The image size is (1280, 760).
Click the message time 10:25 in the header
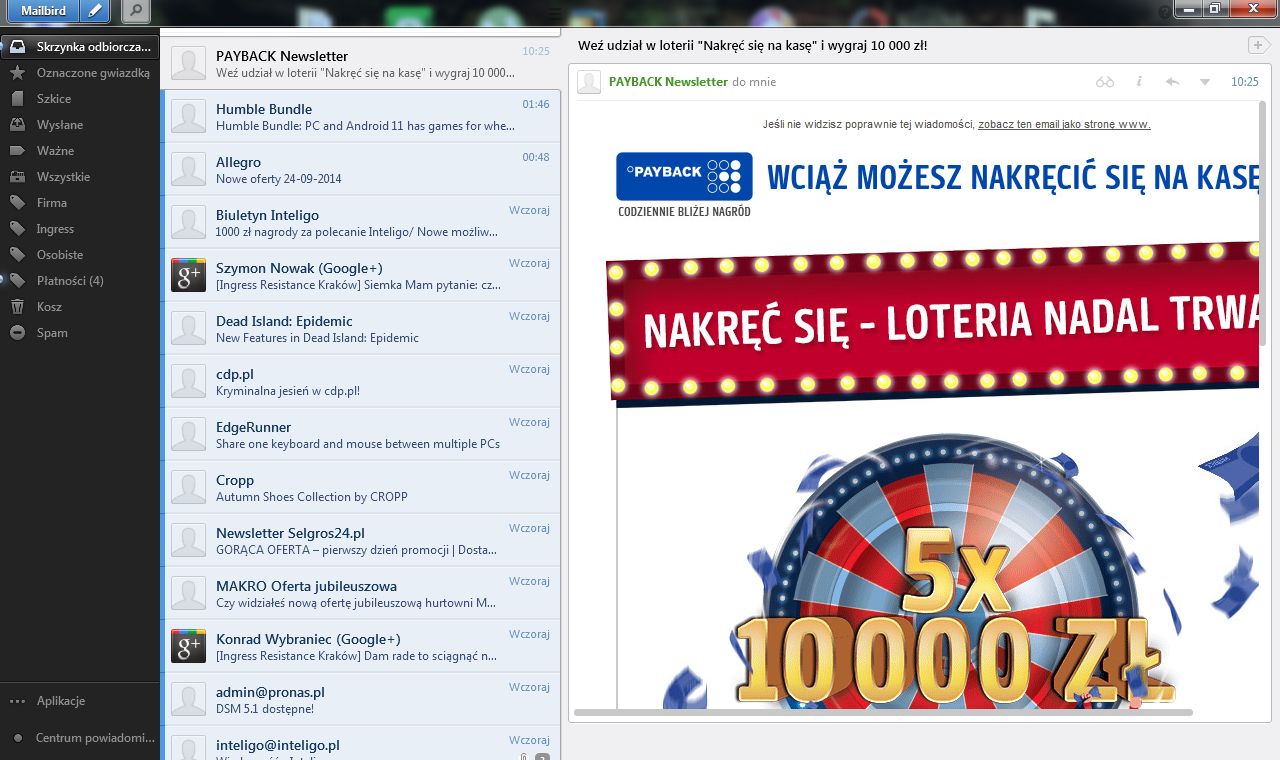point(1245,82)
